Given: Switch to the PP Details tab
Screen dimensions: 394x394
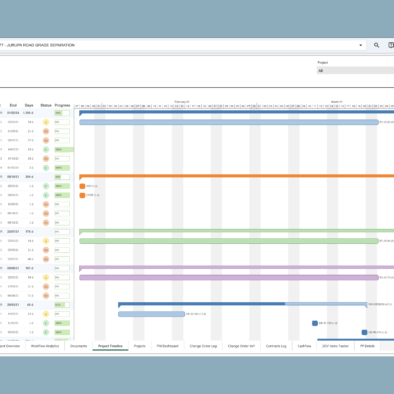Looking at the screenshot, I should [367, 346].
